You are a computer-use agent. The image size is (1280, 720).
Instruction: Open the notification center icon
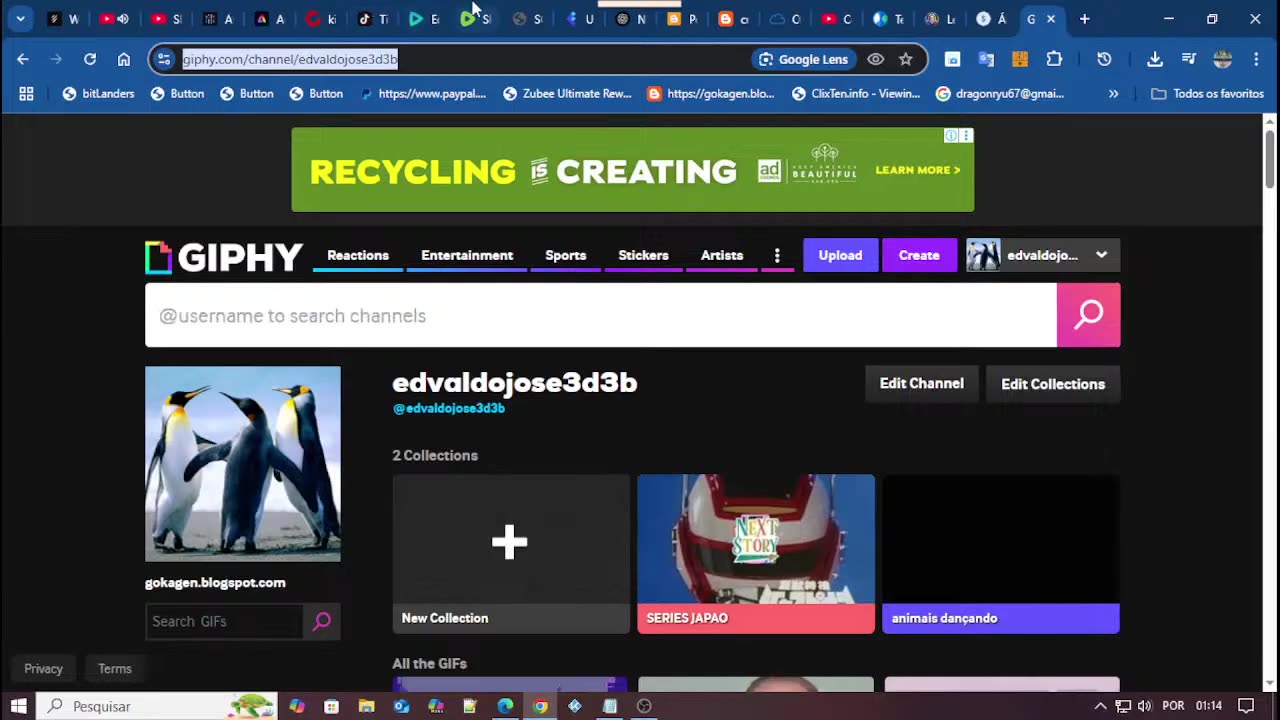pyautogui.click(x=1246, y=706)
